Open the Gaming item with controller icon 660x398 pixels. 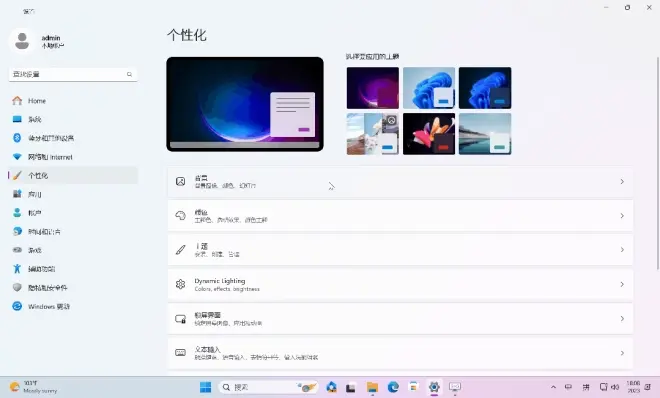(x=72, y=250)
